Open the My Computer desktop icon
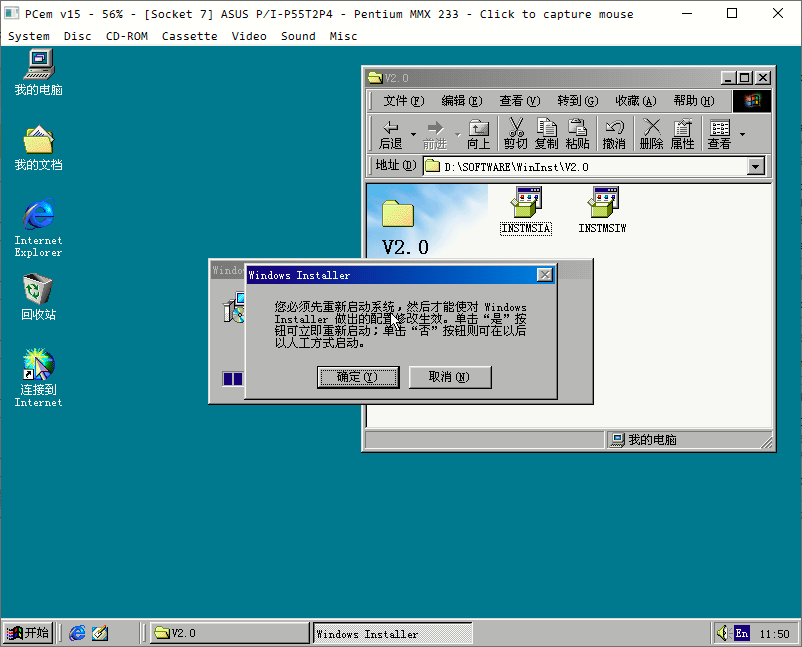 (x=38, y=72)
